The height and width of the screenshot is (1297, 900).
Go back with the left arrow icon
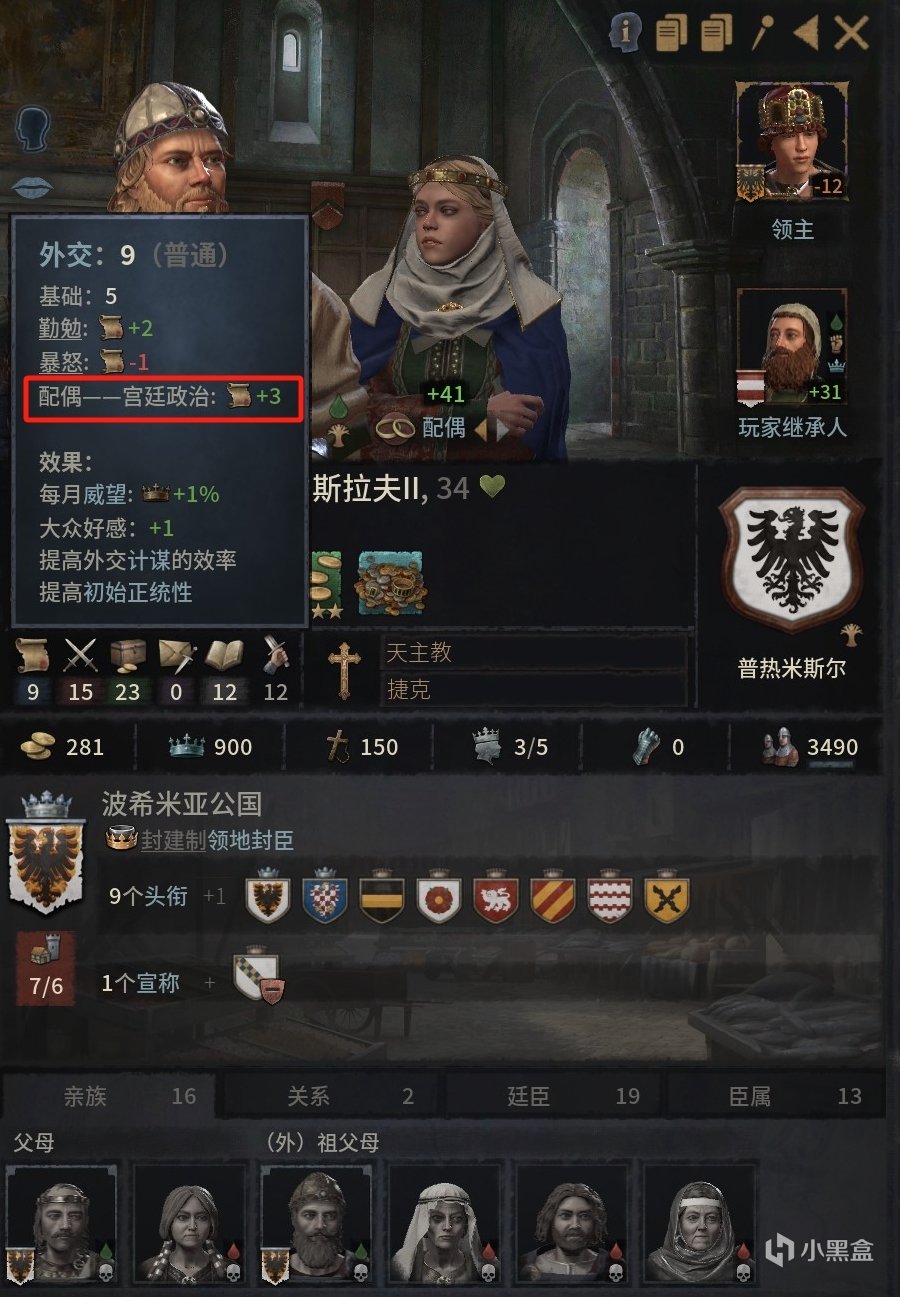click(806, 33)
